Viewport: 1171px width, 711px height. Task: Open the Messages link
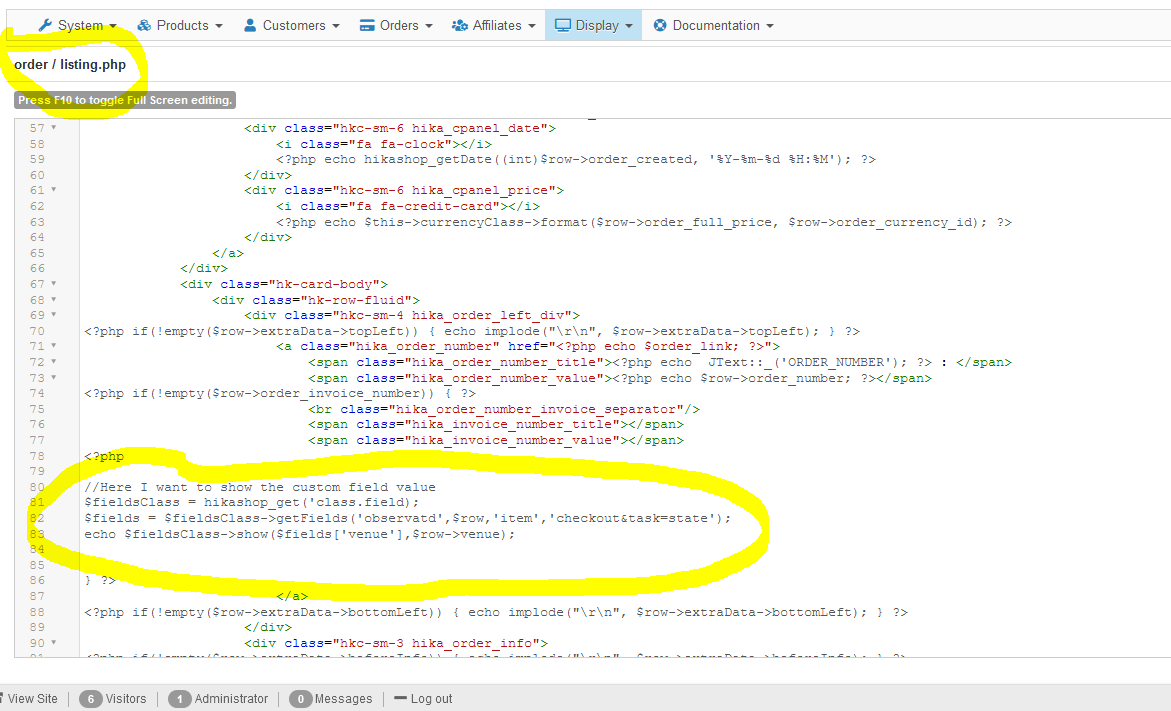coord(344,699)
